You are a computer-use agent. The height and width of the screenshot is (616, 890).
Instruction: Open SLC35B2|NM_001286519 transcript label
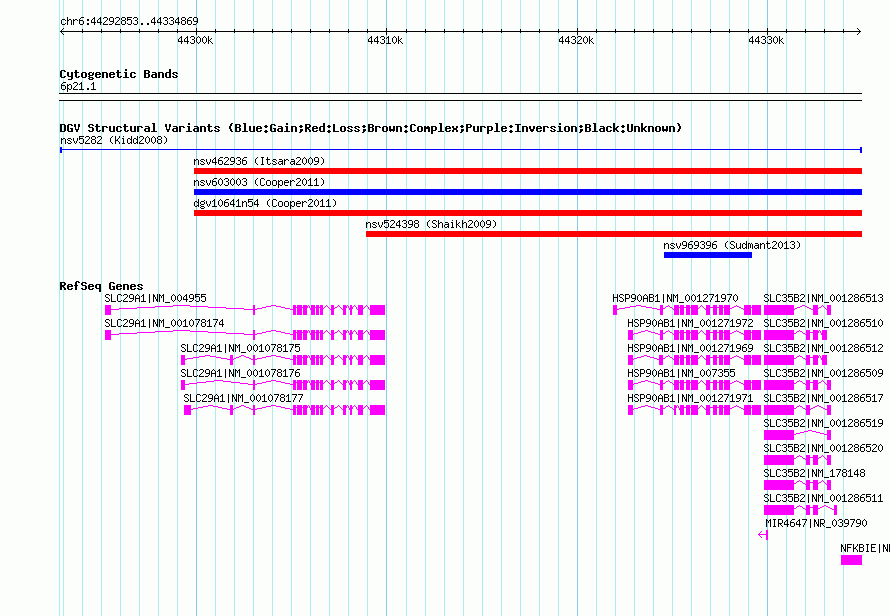tap(824, 423)
